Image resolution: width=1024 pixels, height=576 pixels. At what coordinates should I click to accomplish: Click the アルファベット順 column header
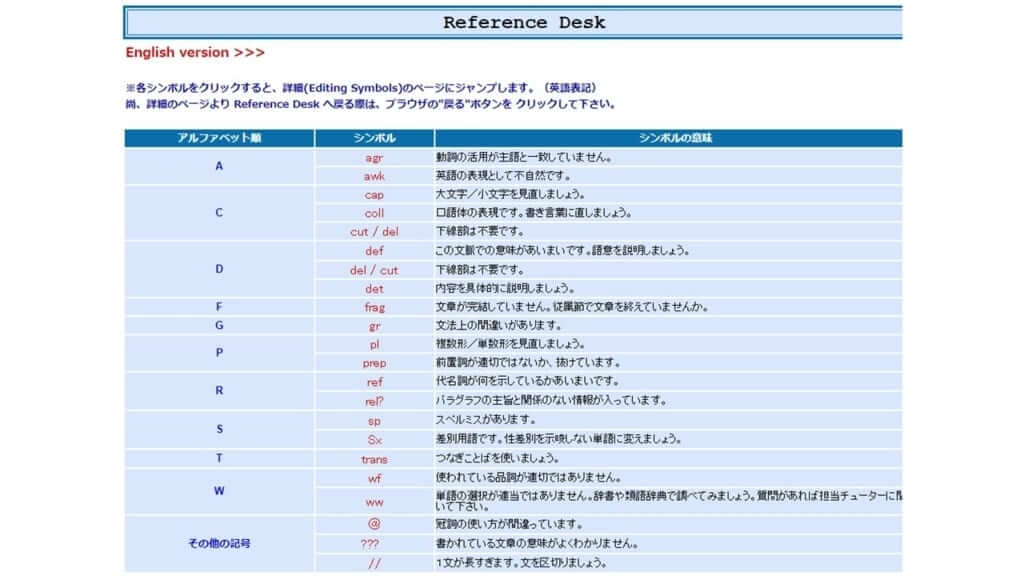(219, 138)
